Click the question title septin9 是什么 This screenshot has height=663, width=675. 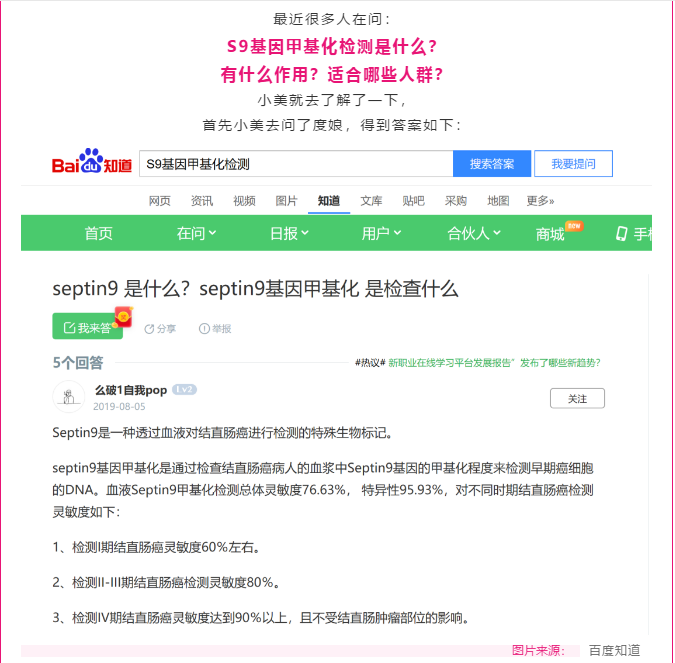pos(255,289)
